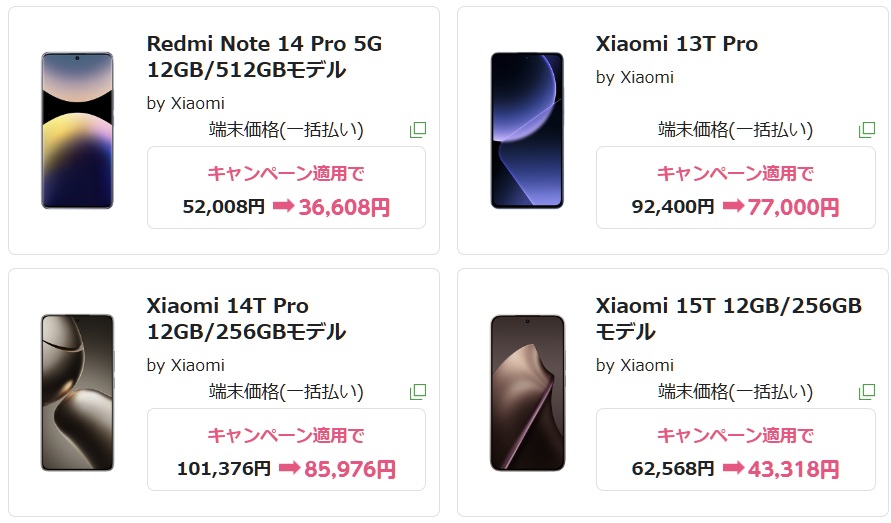This screenshot has height=523, width=891.
Task: Click the original price 101,376円
Action: pyautogui.click(x=224, y=468)
